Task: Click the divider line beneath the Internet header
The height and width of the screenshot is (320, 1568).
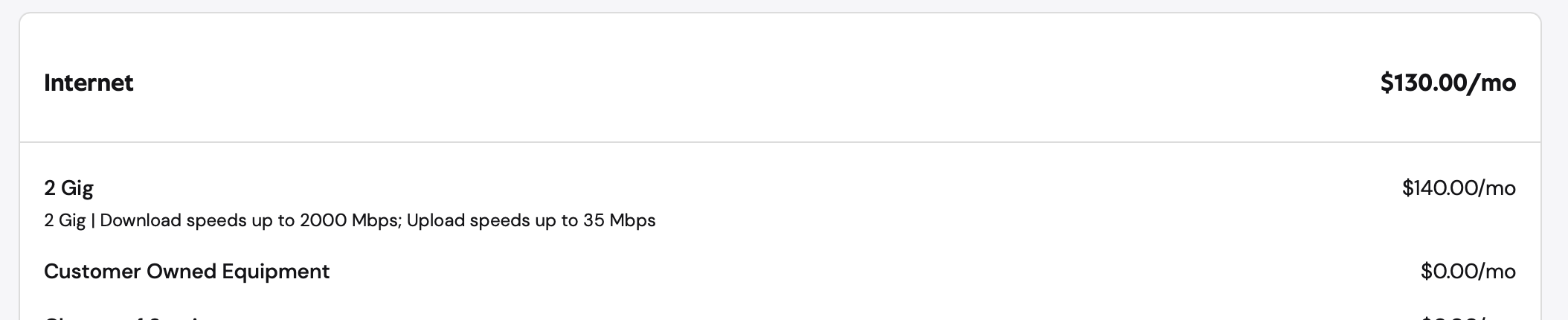Action: tap(780, 141)
